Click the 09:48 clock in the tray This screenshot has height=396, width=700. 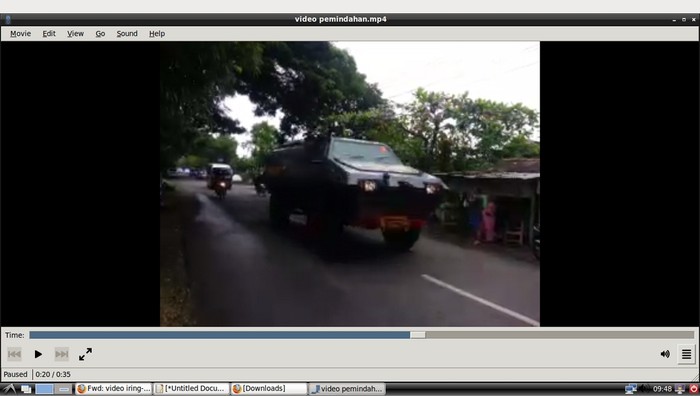pos(662,389)
